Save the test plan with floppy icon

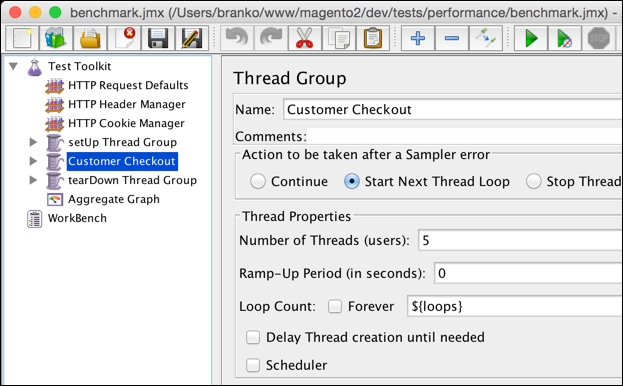158,39
